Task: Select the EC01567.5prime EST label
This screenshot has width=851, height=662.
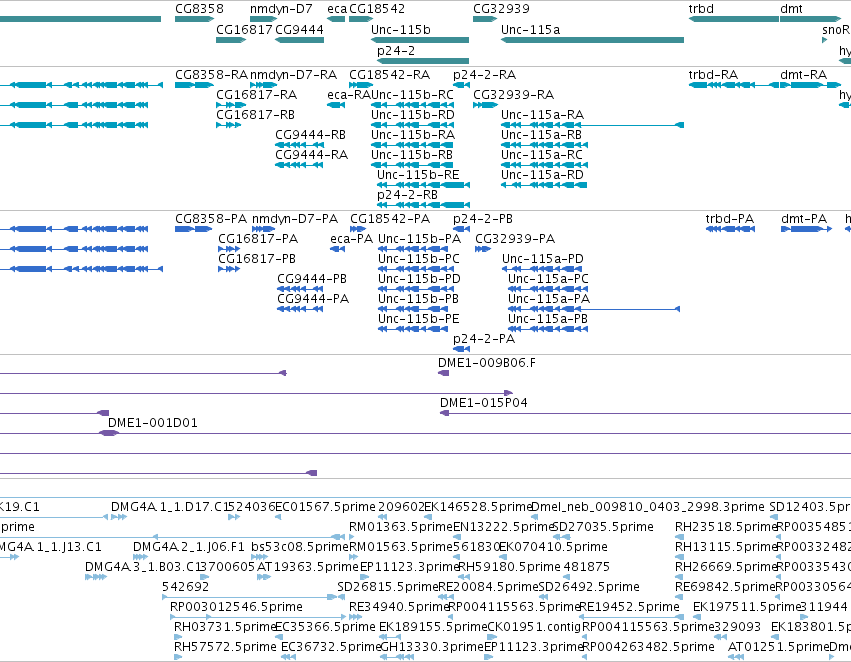Action: [326, 507]
